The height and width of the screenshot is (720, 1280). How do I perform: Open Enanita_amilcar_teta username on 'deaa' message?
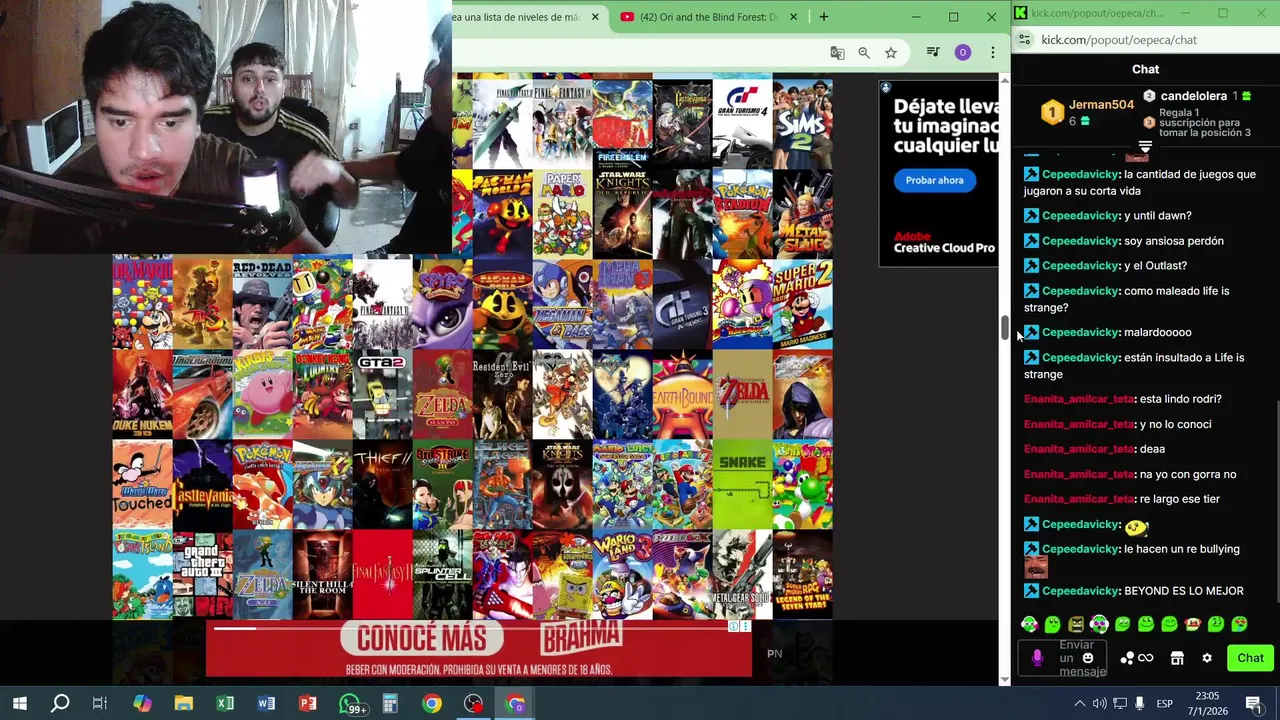tap(1079, 449)
